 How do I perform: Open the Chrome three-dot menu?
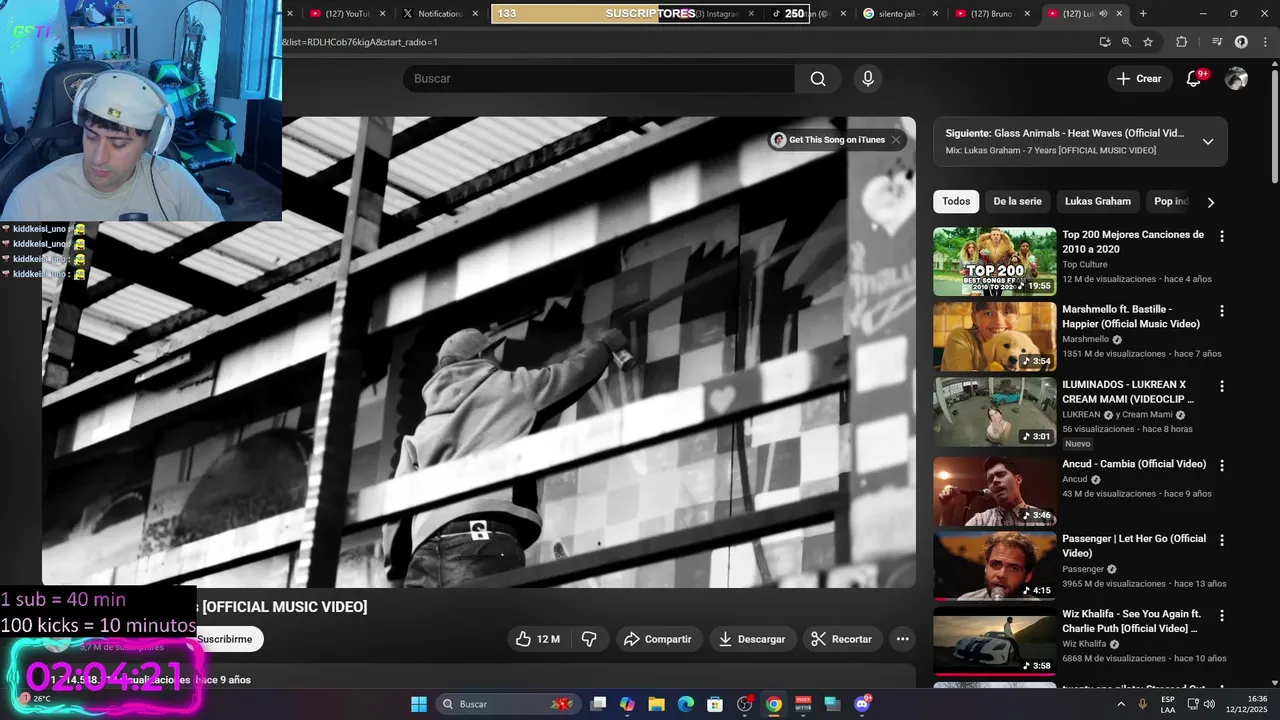(x=1264, y=42)
